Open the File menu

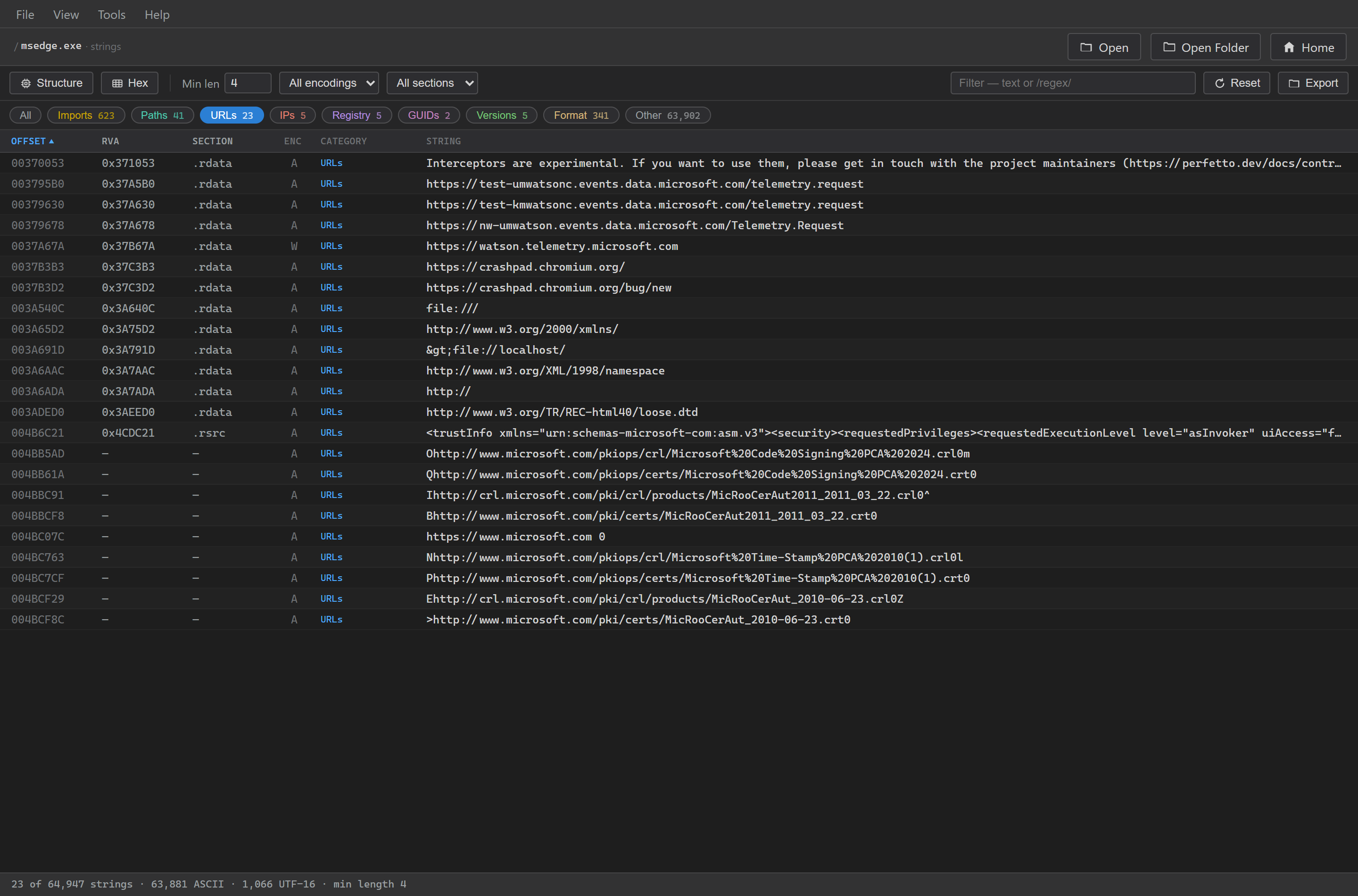(25, 15)
